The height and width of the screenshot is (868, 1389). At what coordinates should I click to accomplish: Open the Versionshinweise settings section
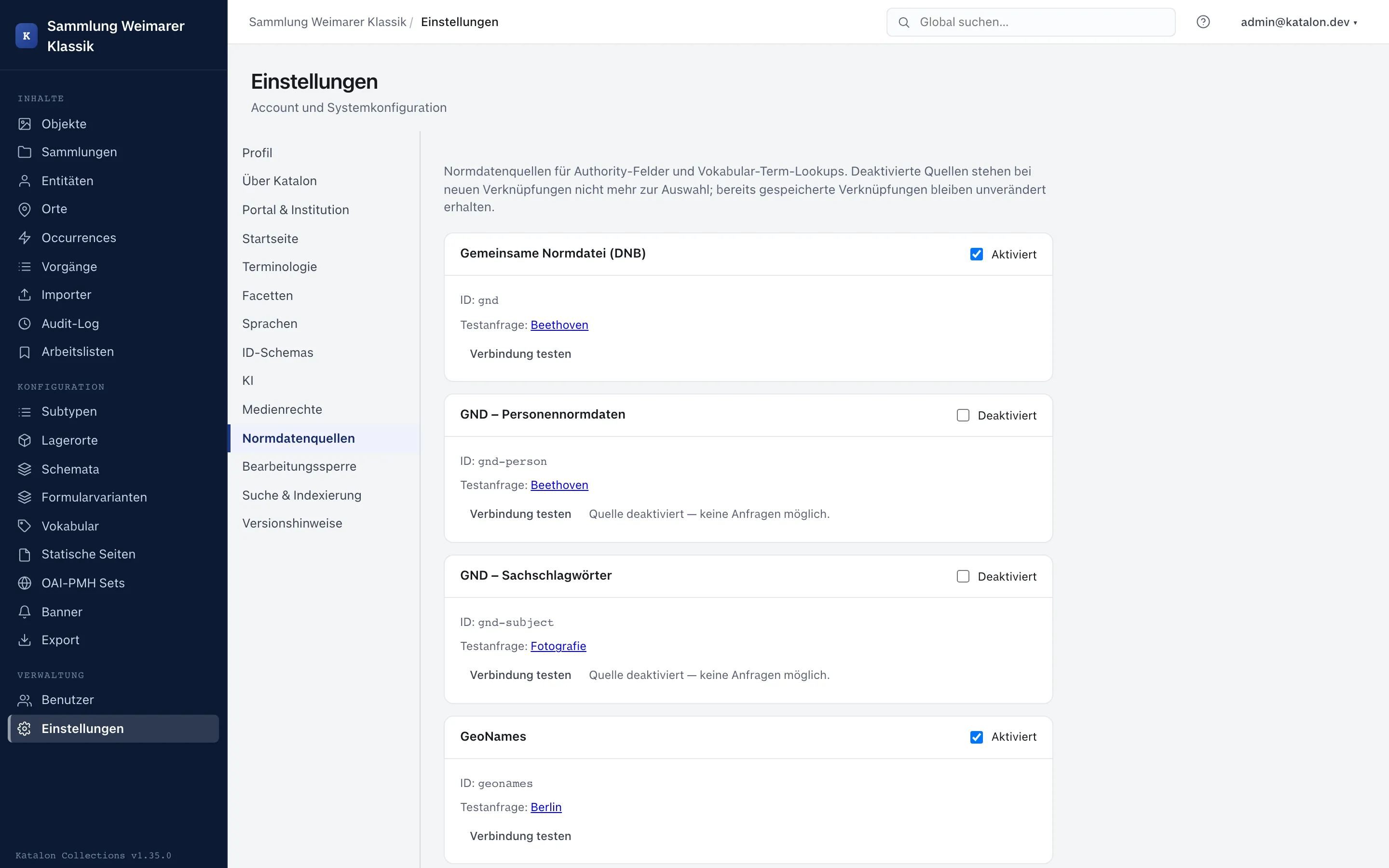click(324, 523)
